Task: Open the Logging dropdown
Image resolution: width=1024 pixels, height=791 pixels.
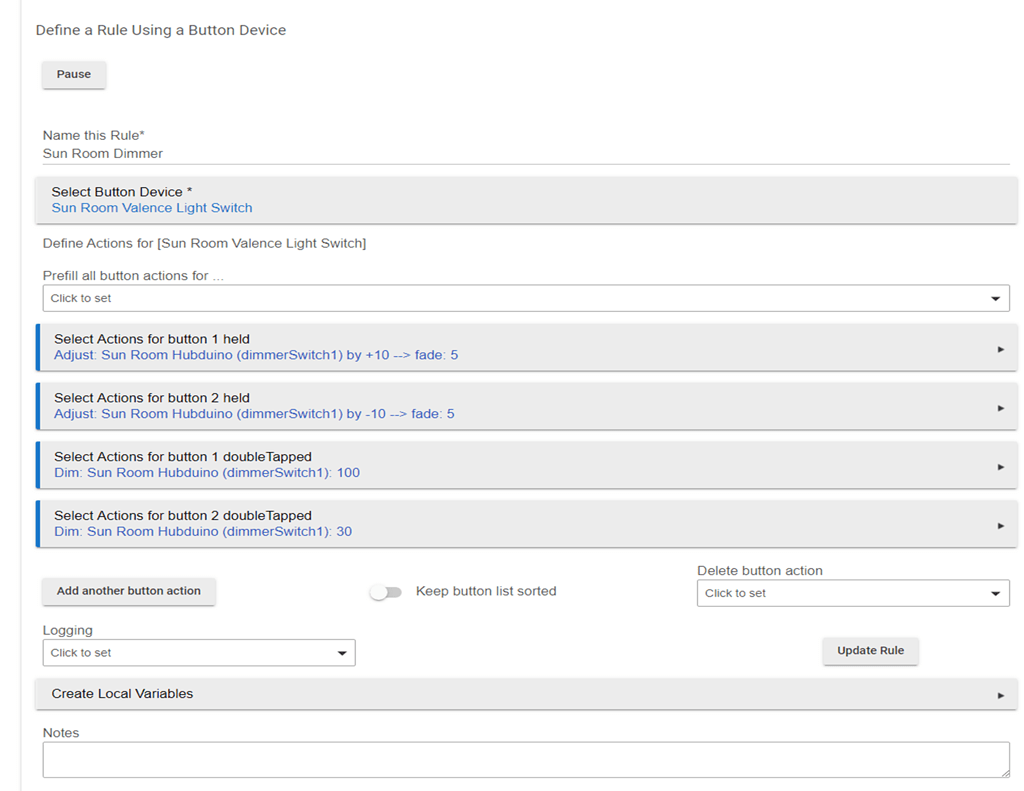Action: tap(198, 652)
